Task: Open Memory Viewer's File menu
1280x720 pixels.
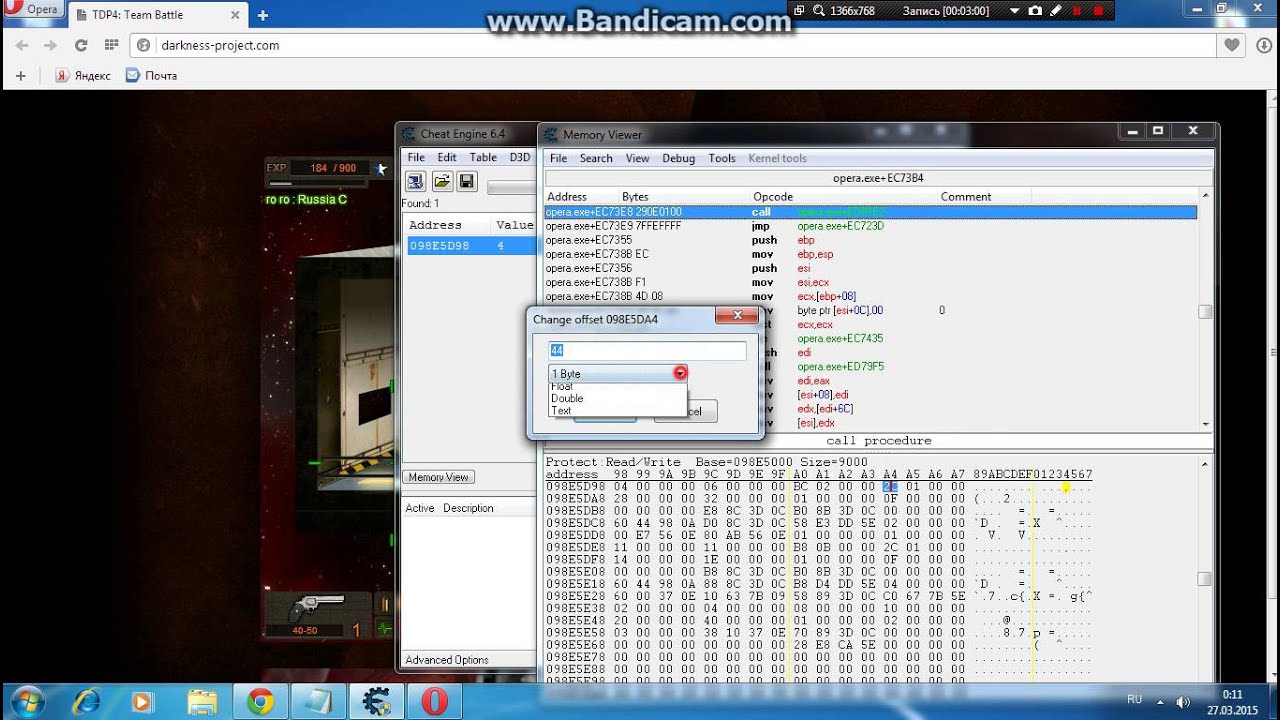Action: coord(558,158)
